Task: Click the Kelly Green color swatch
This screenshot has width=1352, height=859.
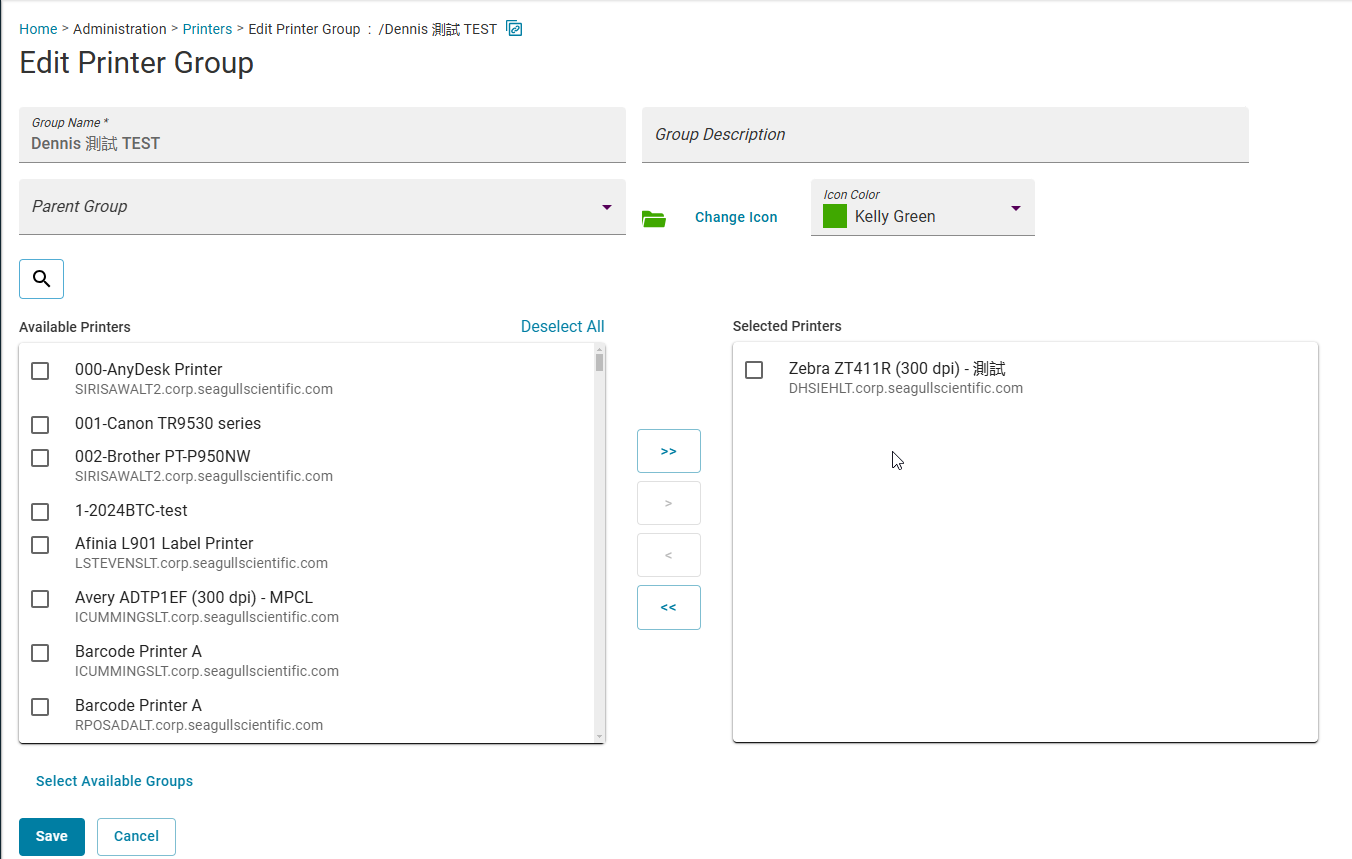Action: [x=835, y=216]
